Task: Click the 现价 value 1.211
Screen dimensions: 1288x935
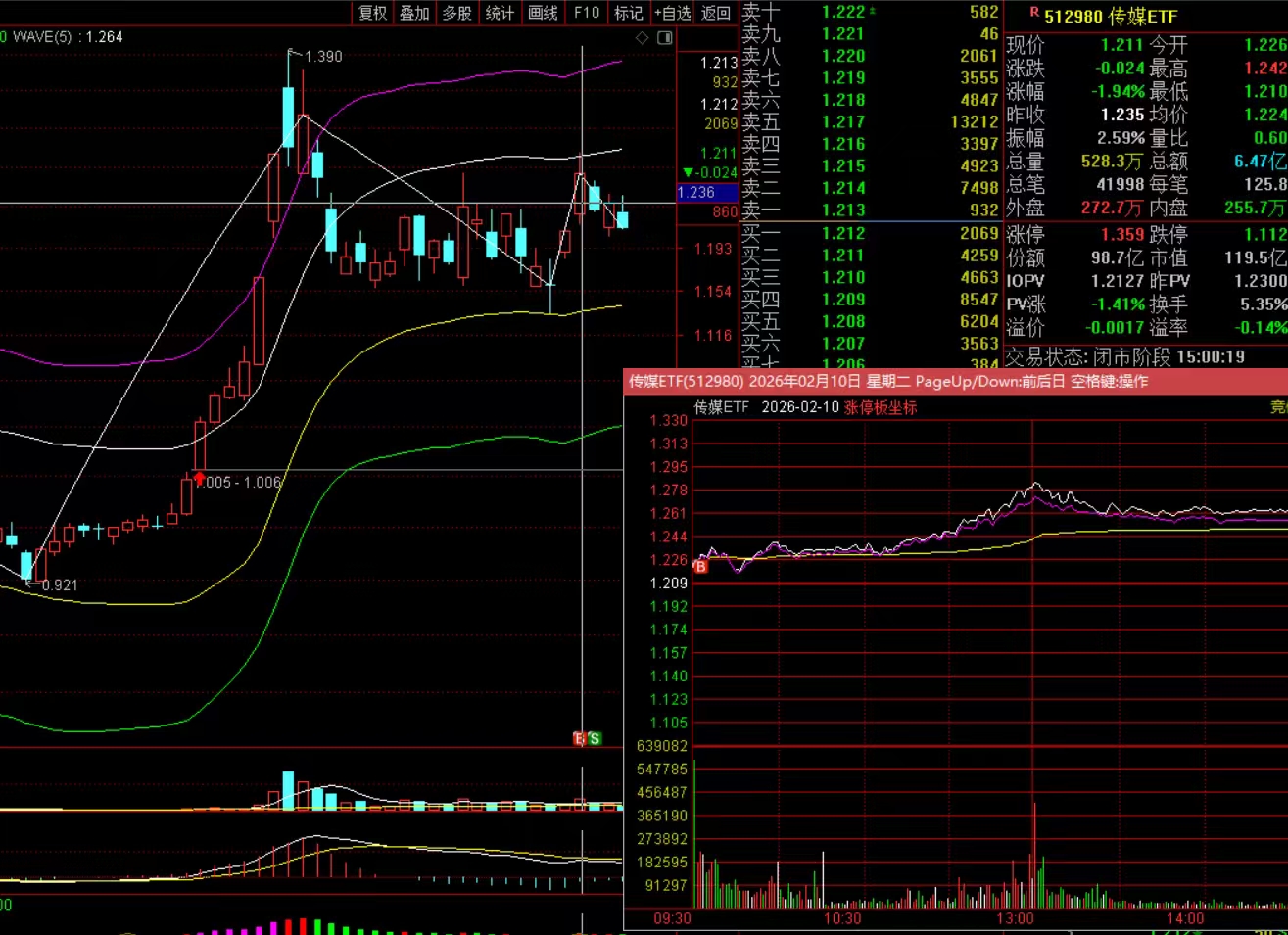Action: pos(1122,45)
